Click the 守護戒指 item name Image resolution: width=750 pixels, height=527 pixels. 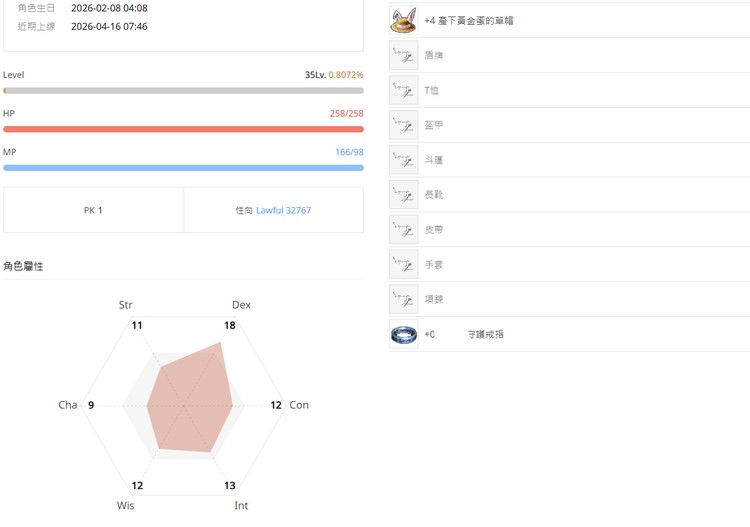click(486, 334)
